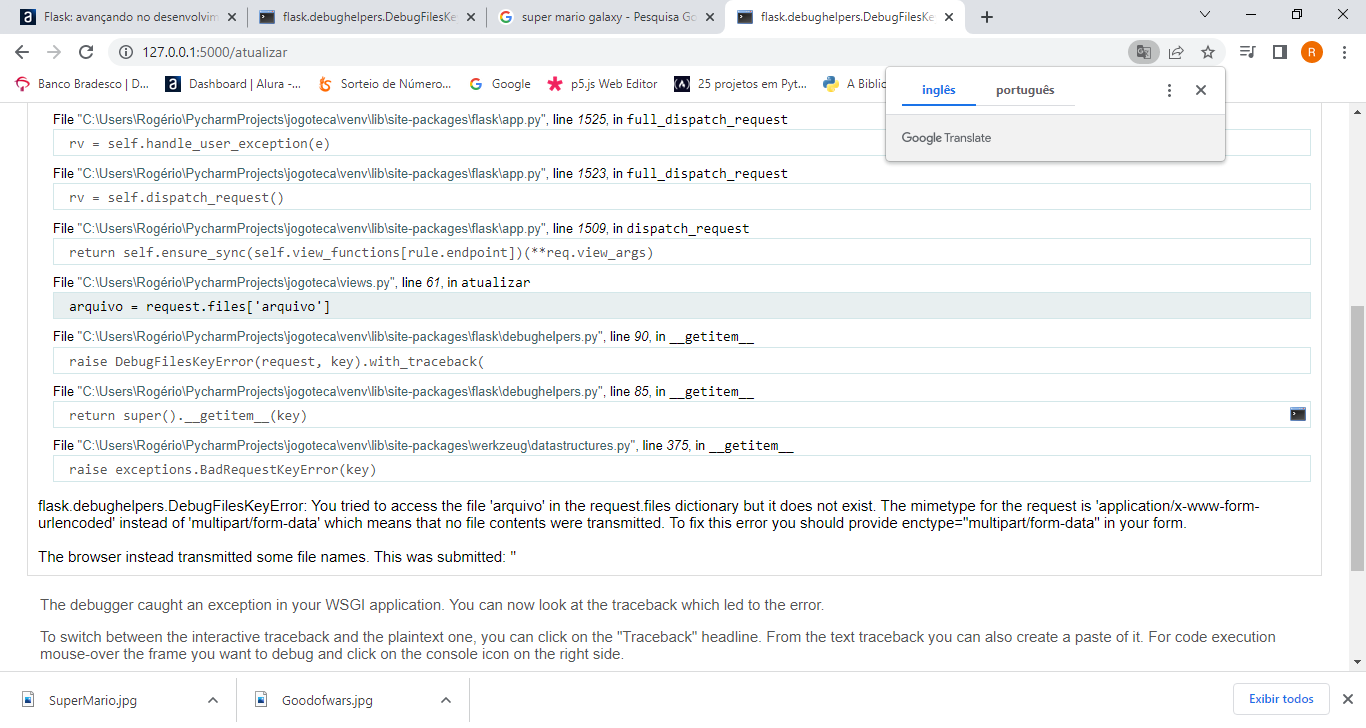
Task: Open the Chrome three-dot menu
Action: (1343, 52)
